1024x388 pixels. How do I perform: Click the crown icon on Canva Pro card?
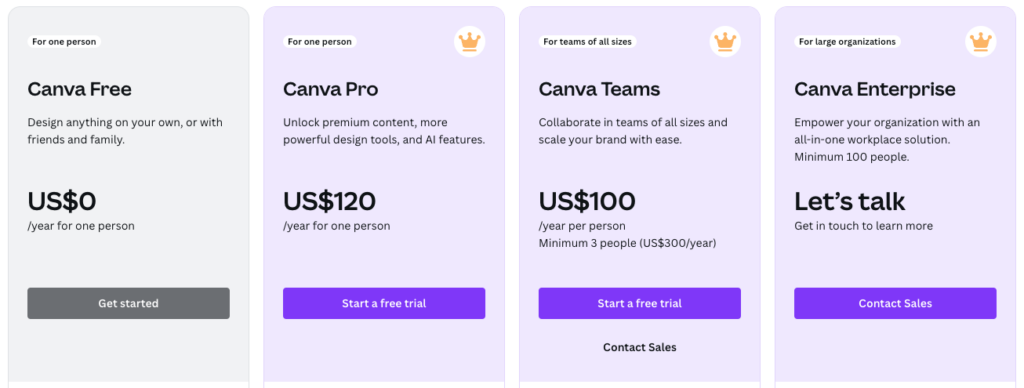(470, 42)
